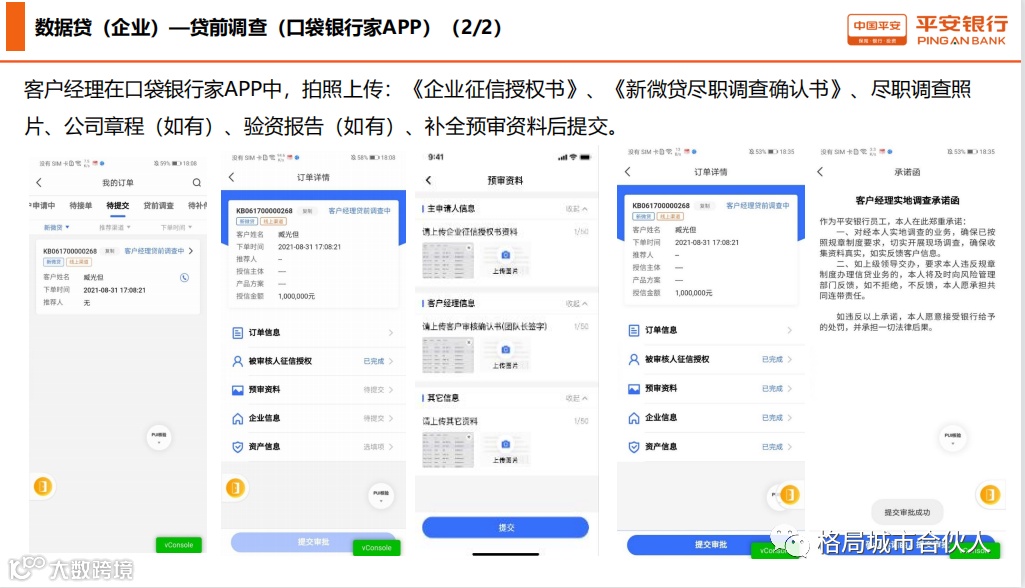Tap the back arrow on 我的订单 screen
This screenshot has width=1025, height=588.
point(39,182)
